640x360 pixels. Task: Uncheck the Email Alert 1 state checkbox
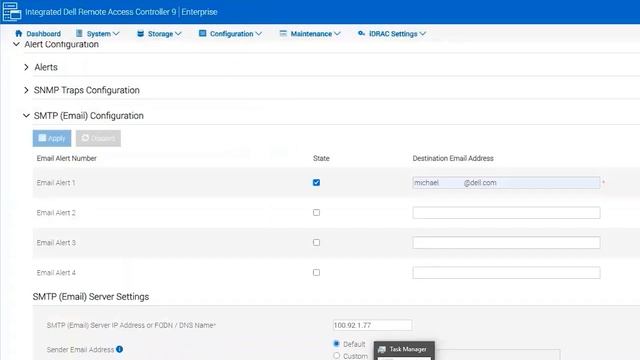click(x=316, y=182)
